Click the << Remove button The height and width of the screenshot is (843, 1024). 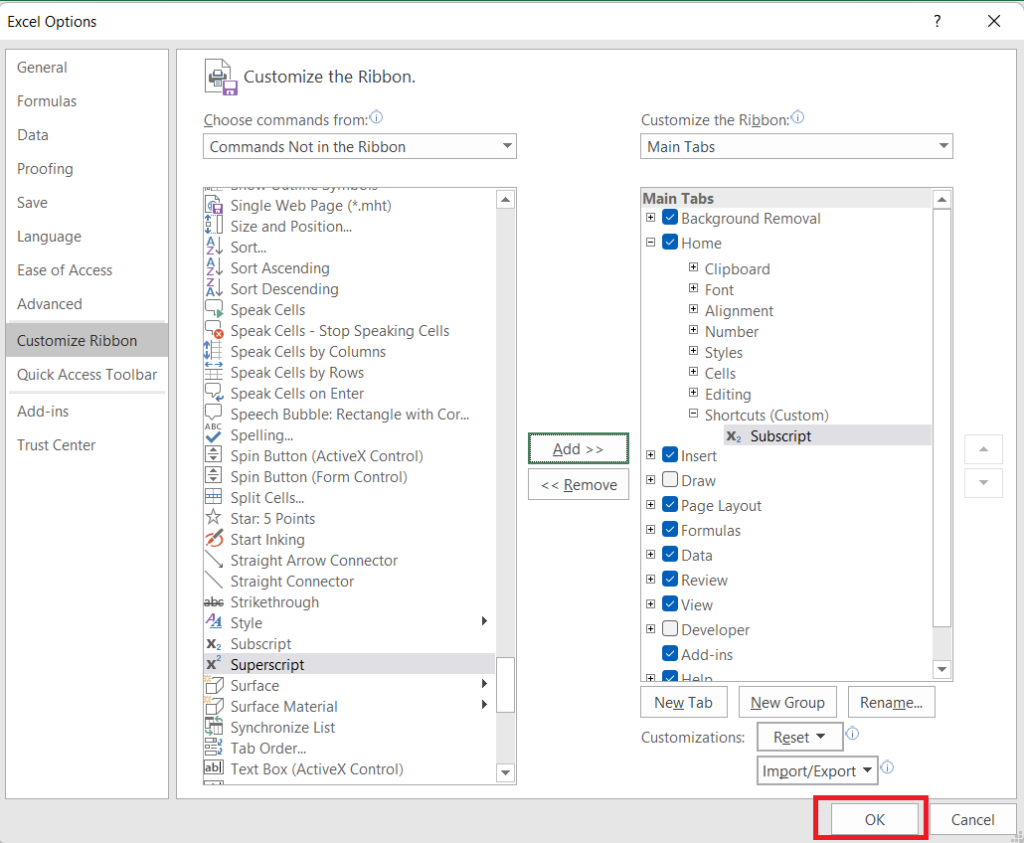point(579,485)
